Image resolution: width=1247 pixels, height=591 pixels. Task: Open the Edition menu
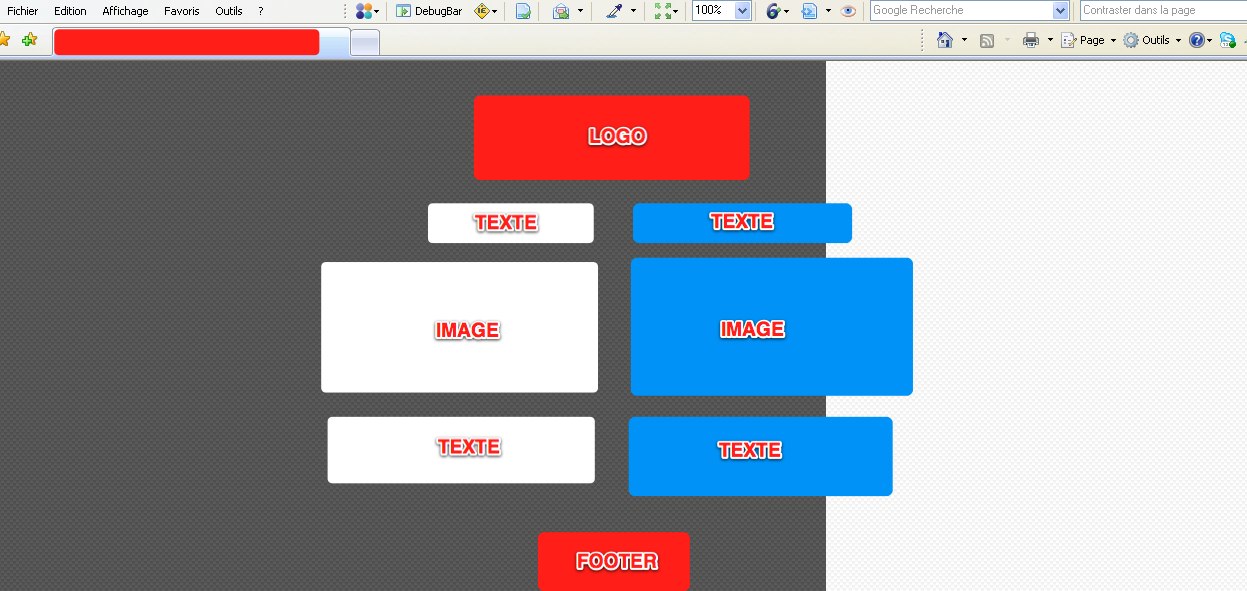click(70, 11)
